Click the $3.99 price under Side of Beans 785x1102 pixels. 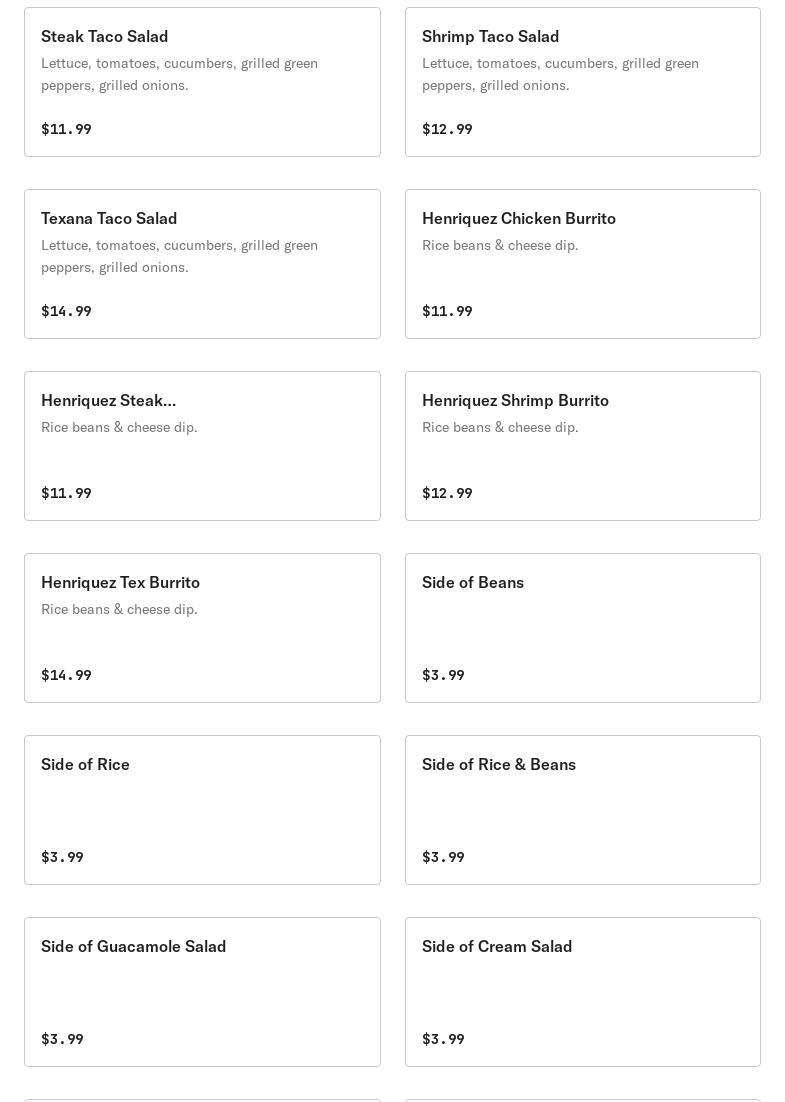[x=443, y=675]
